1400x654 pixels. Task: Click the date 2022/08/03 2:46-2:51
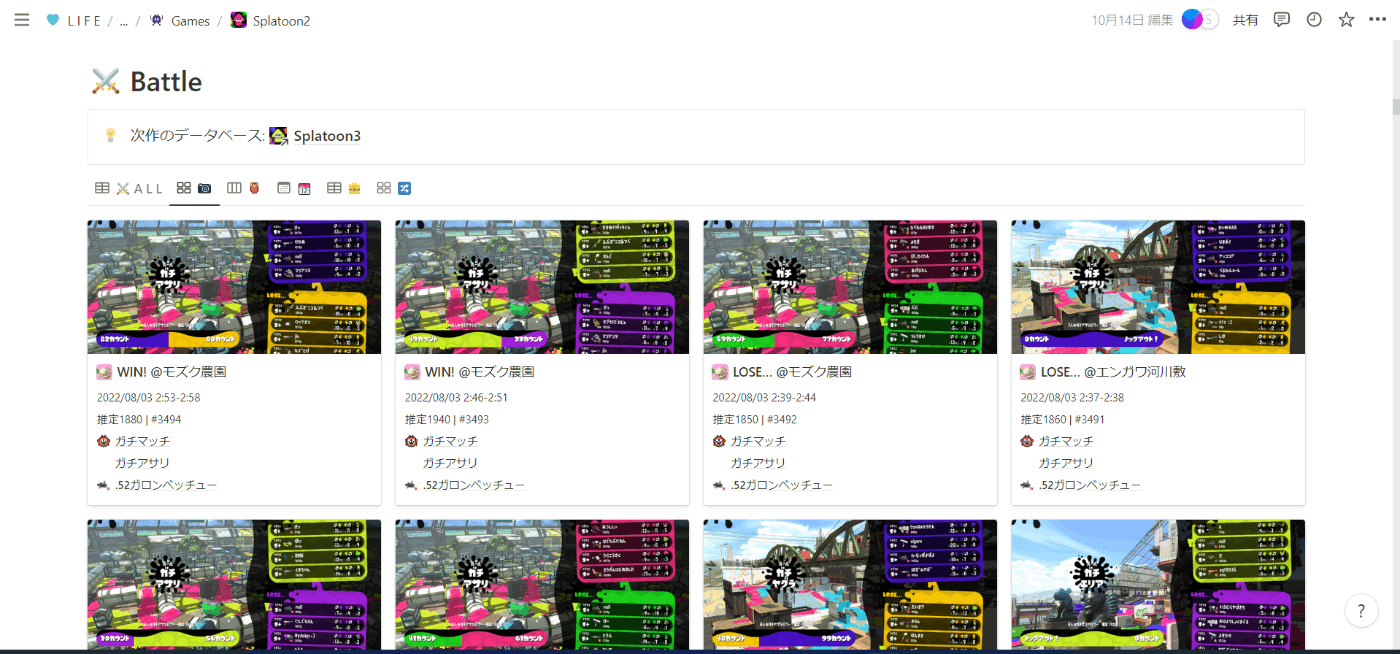tap(456, 397)
